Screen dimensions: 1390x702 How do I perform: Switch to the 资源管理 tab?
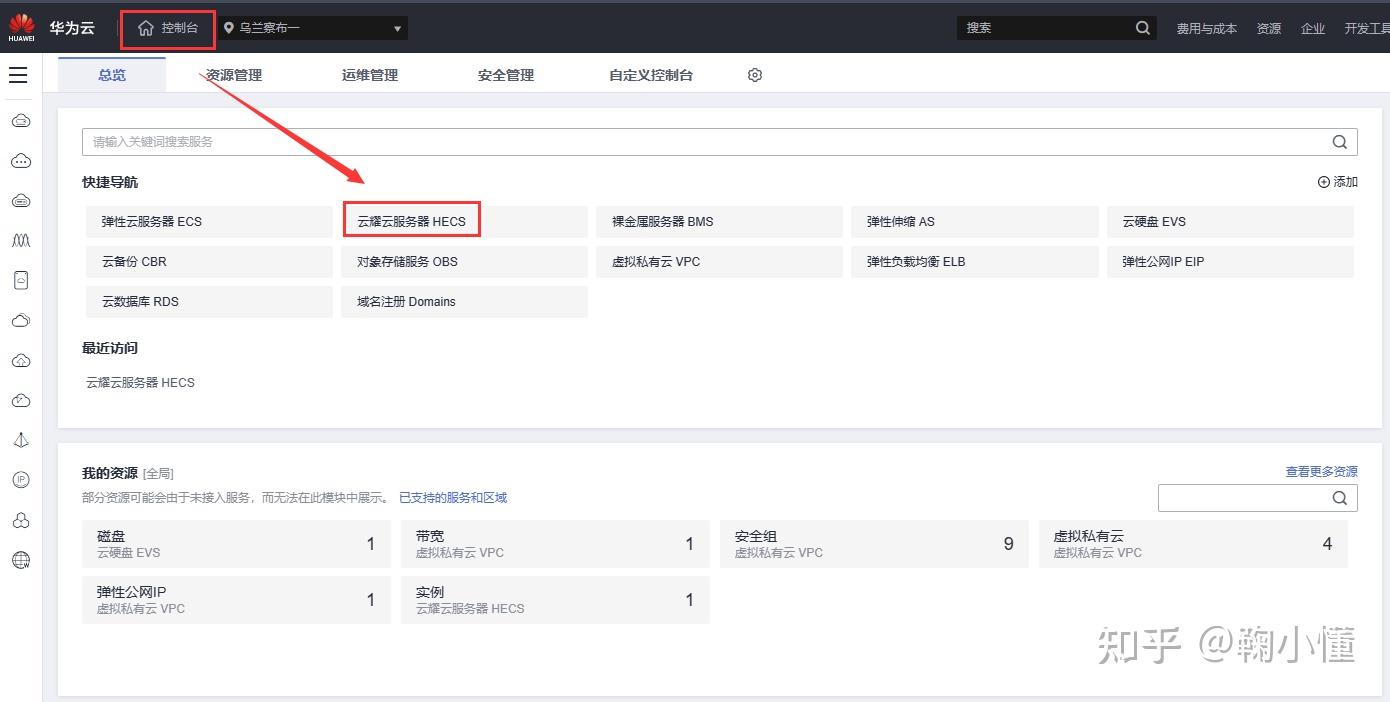tap(234, 75)
